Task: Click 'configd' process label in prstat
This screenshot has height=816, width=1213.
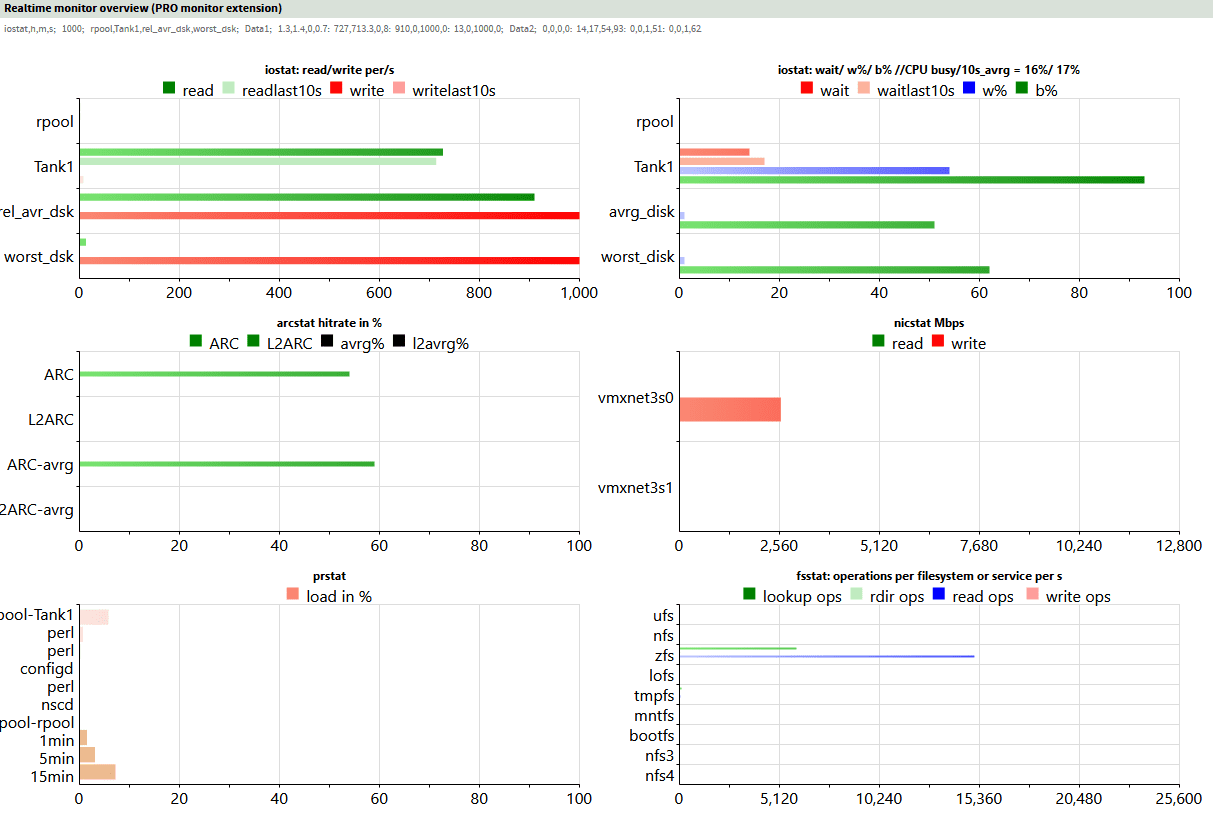Action: pos(47,670)
